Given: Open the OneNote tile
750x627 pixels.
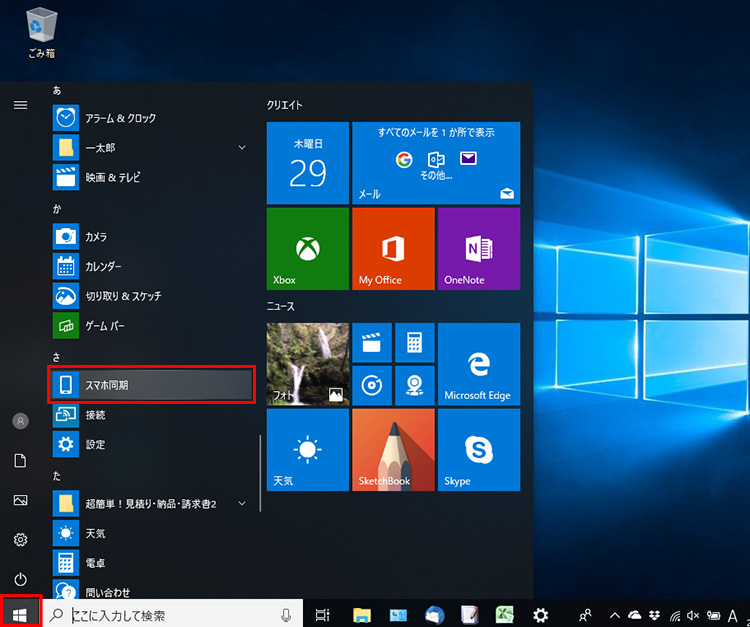Looking at the screenshot, I should pos(478,248).
